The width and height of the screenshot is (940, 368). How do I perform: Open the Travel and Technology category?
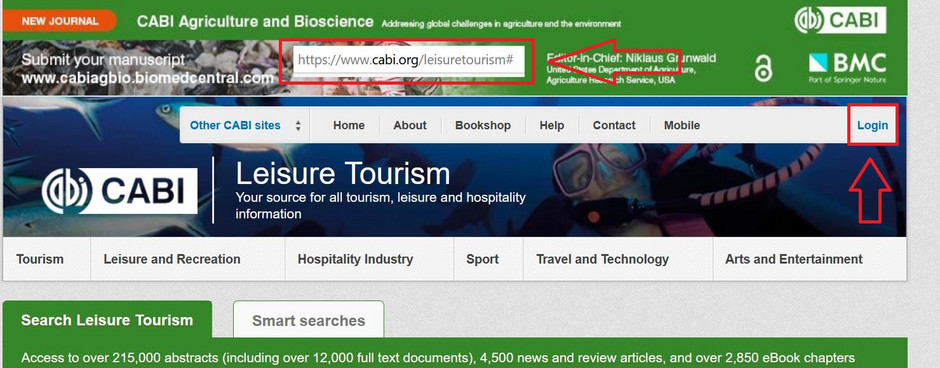click(618, 259)
